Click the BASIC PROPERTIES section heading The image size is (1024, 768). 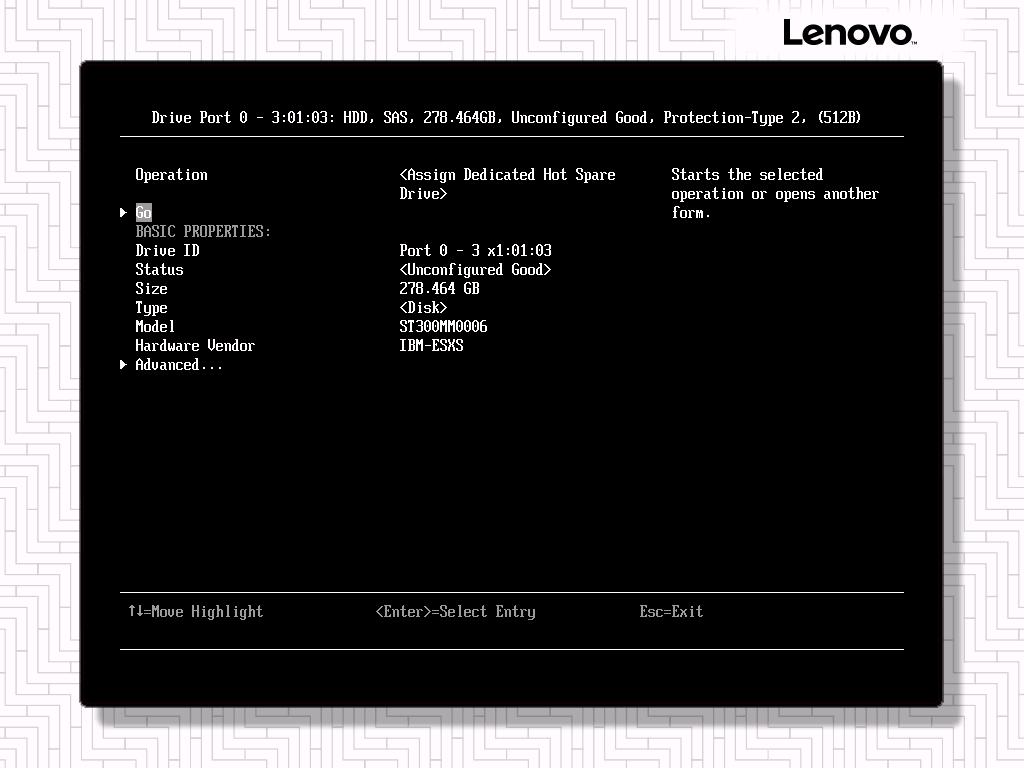click(x=203, y=232)
